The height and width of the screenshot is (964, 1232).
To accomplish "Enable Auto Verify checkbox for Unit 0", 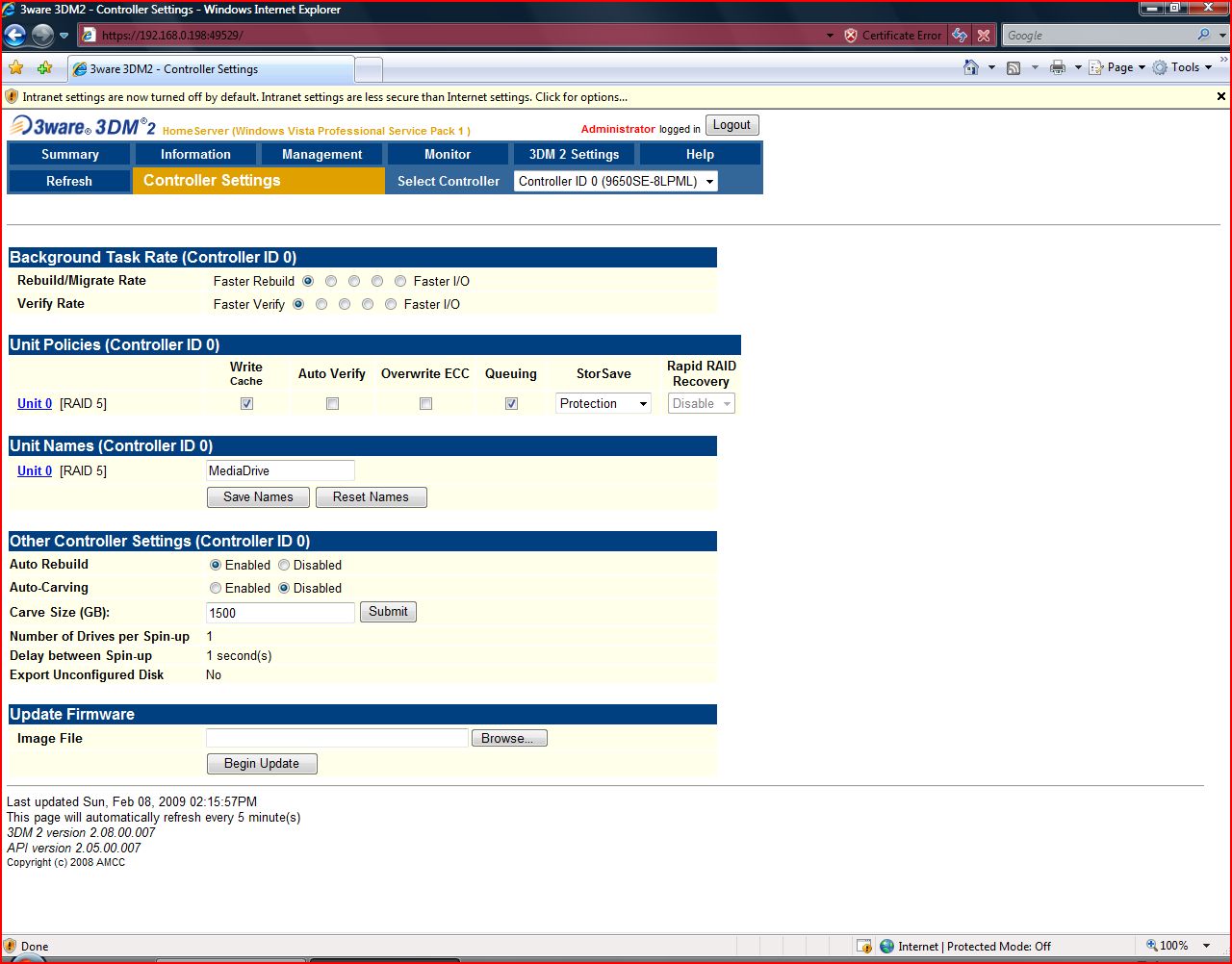I will pyautogui.click(x=332, y=404).
